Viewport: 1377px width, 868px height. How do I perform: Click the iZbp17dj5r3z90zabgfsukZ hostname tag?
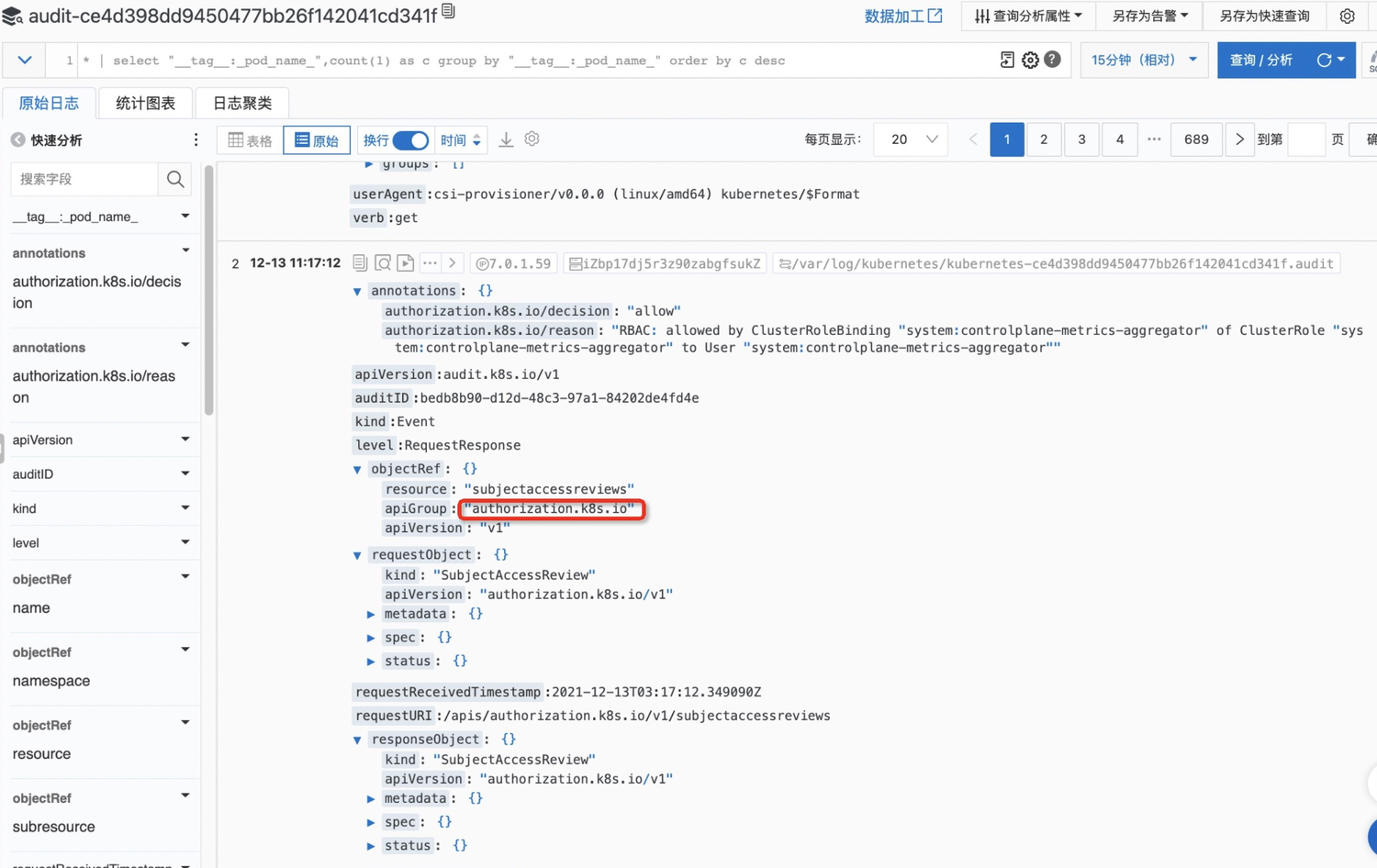(665, 263)
